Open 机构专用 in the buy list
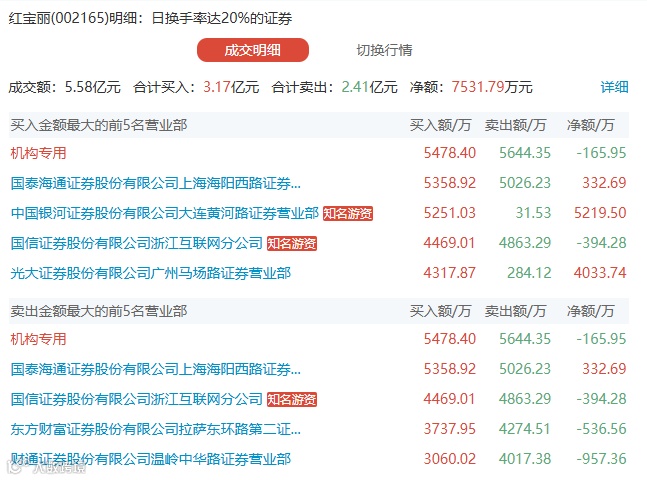Viewport: 647px width, 480px height. click(38, 153)
